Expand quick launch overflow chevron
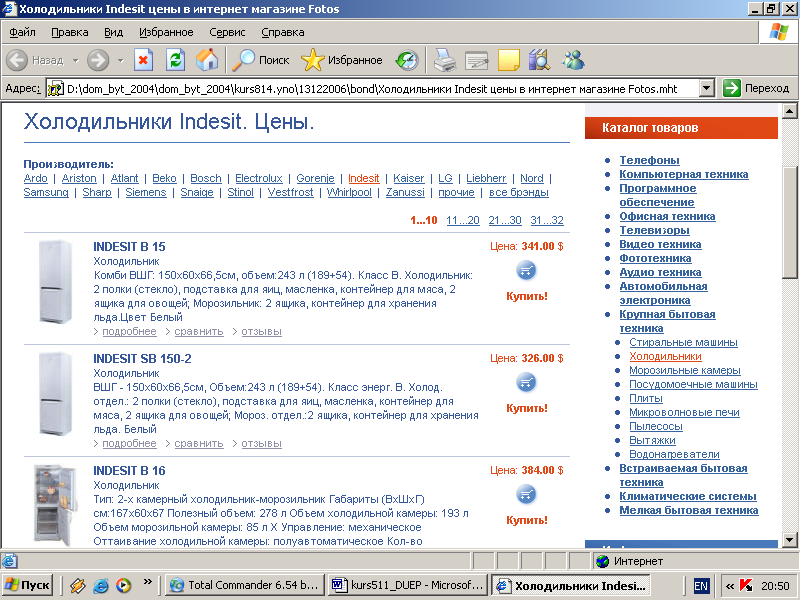This screenshot has height=600, width=800. click(147, 581)
